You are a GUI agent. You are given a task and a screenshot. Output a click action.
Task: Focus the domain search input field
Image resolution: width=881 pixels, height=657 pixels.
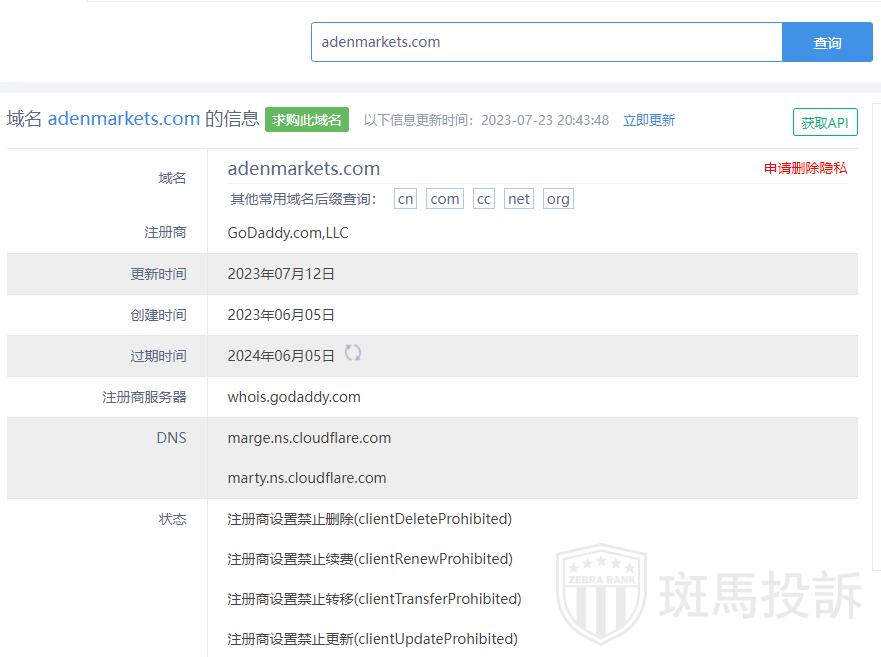point(546,42)
